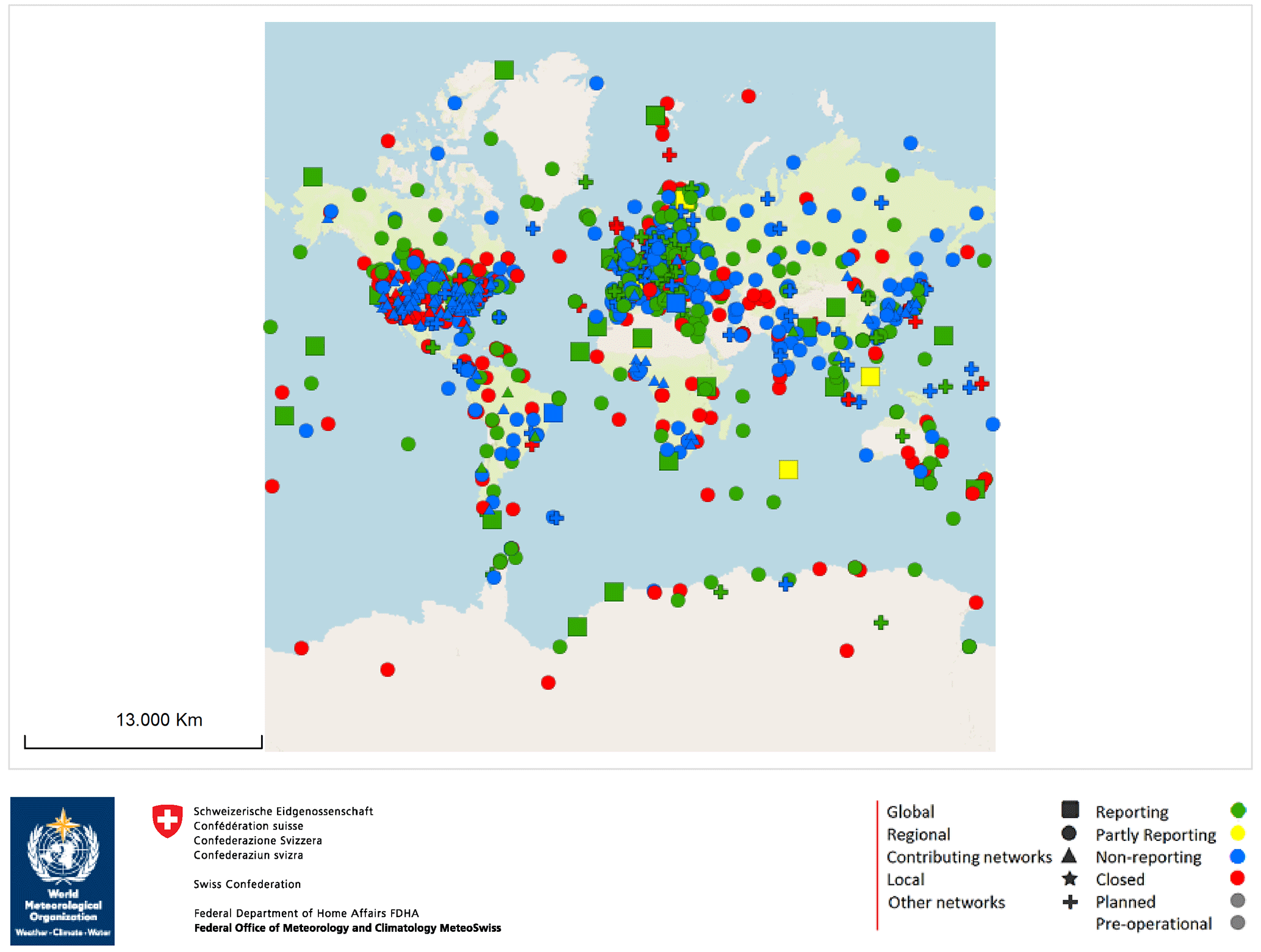Click the yellow square marker in Southeast Asia
The image size is (1261, 952).
coord(870,376)
